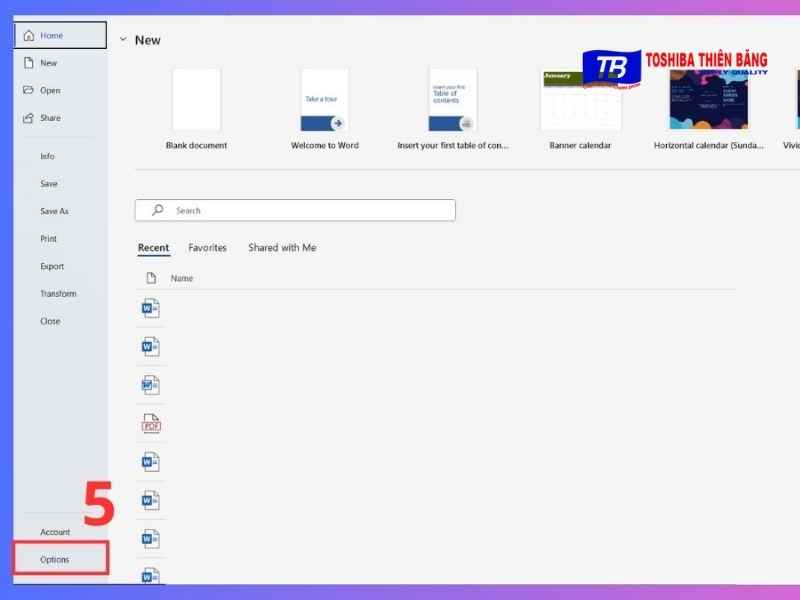Click the magnifier icon in Search box
This screenshot has width=800, height=600.
coord(157,210)
